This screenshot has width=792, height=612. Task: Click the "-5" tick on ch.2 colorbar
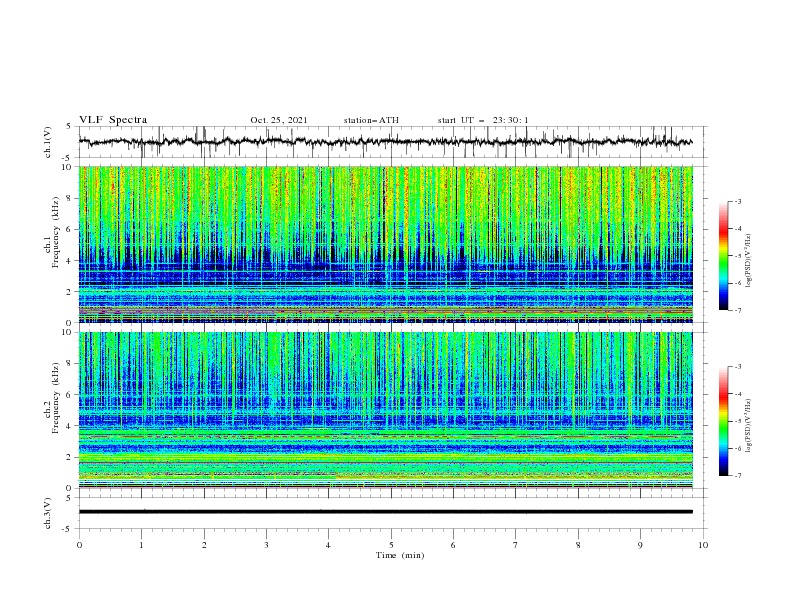click(738, 421)
